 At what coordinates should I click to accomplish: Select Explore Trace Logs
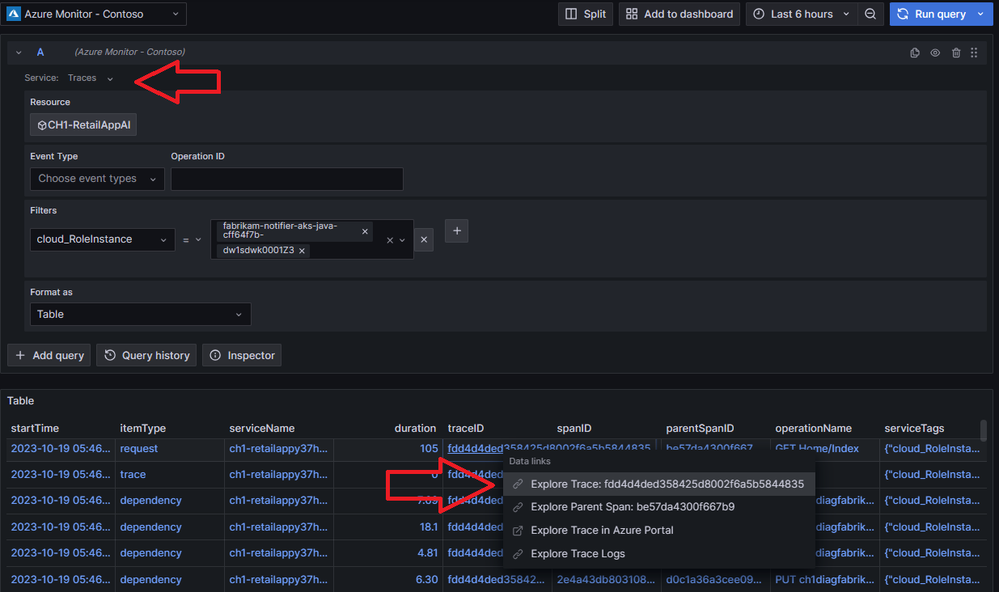coord(659,554)
